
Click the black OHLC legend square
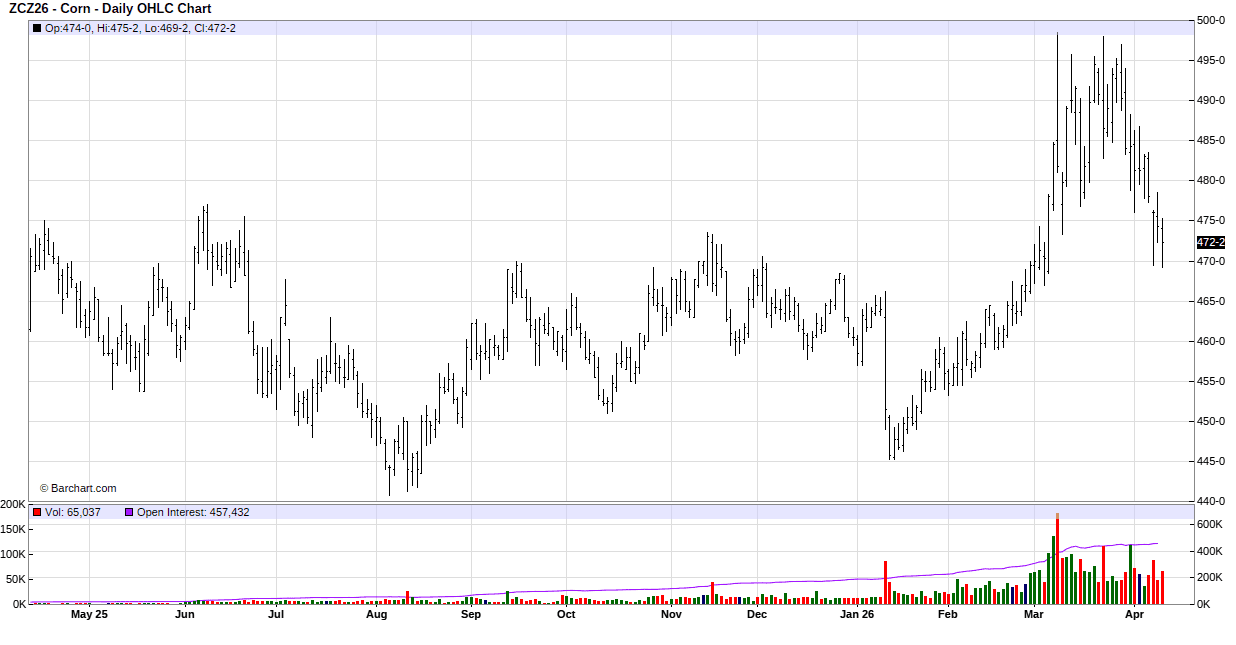37,28
